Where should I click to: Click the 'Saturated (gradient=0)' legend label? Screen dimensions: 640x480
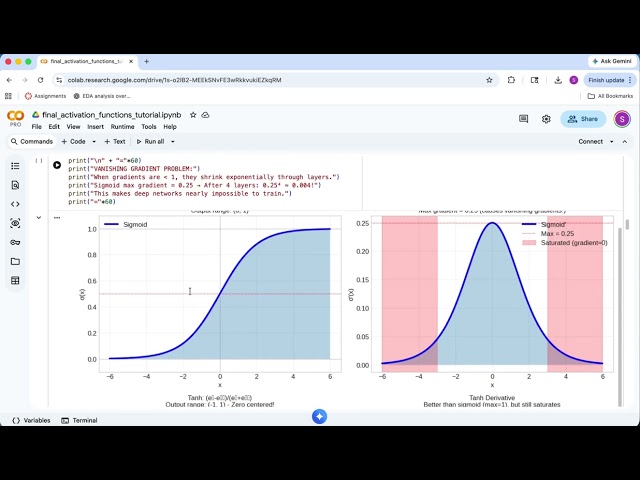pyautogui.click(x=574, y=243)
